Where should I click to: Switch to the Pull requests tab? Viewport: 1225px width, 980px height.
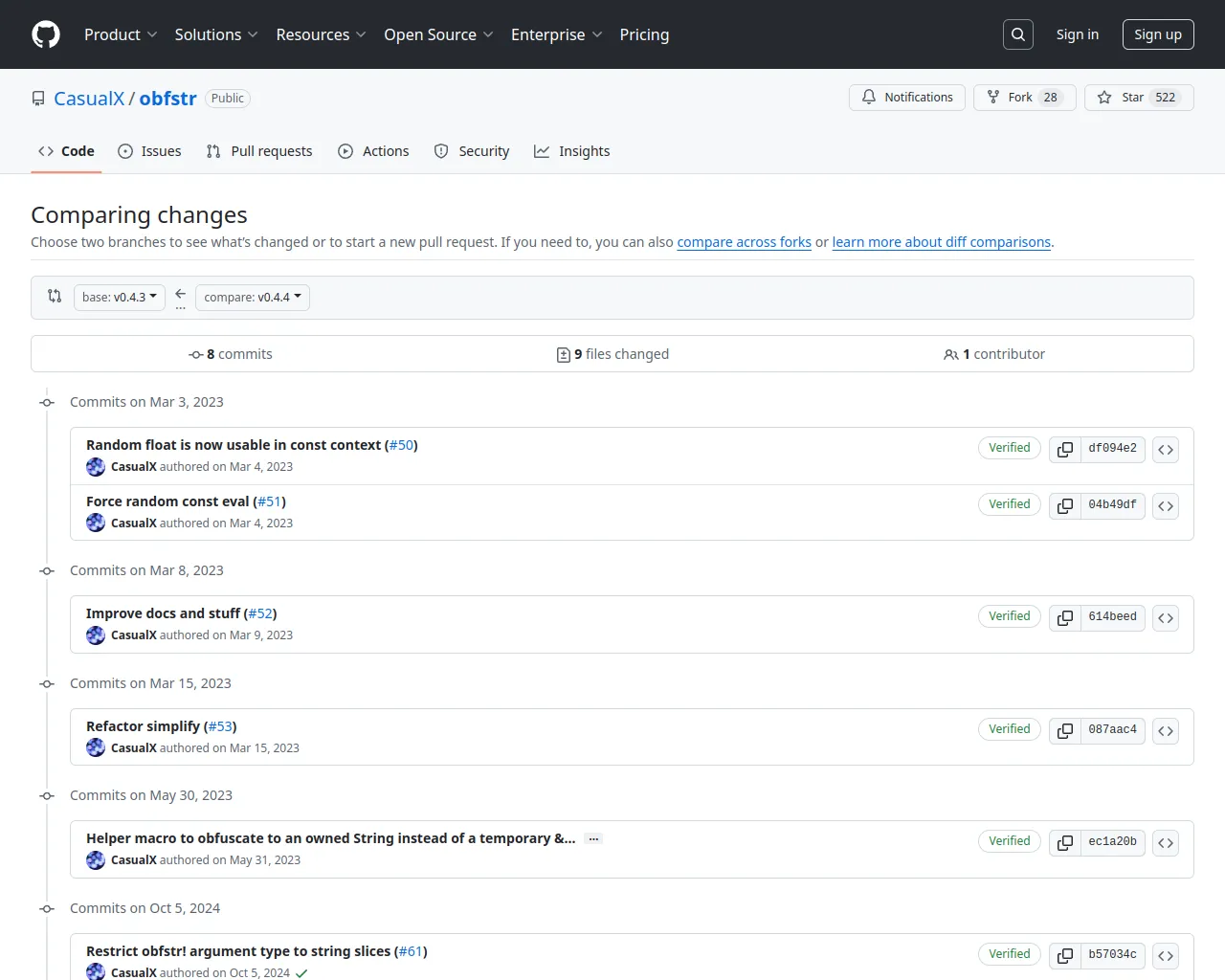(x=259, y=151)
